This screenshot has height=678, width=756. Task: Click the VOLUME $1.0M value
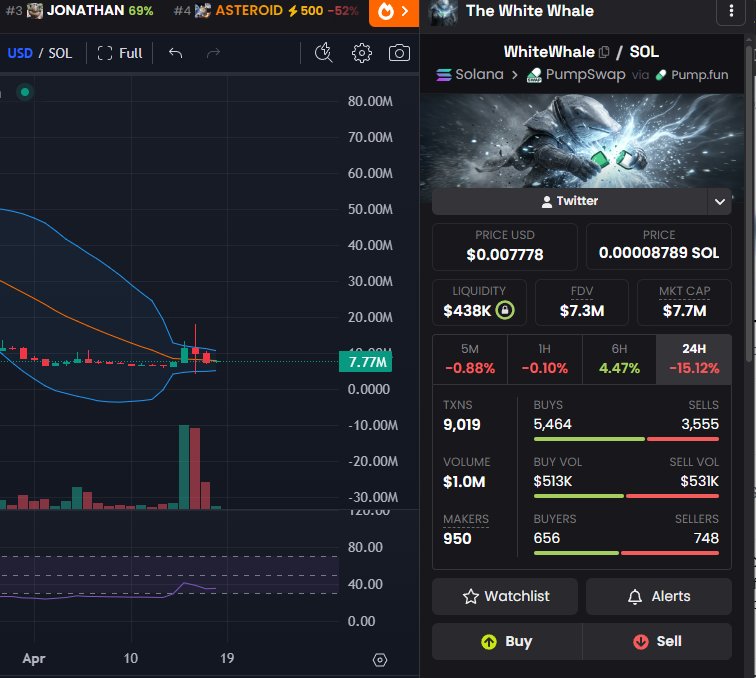pyautogui.click(x=464, y=482)
